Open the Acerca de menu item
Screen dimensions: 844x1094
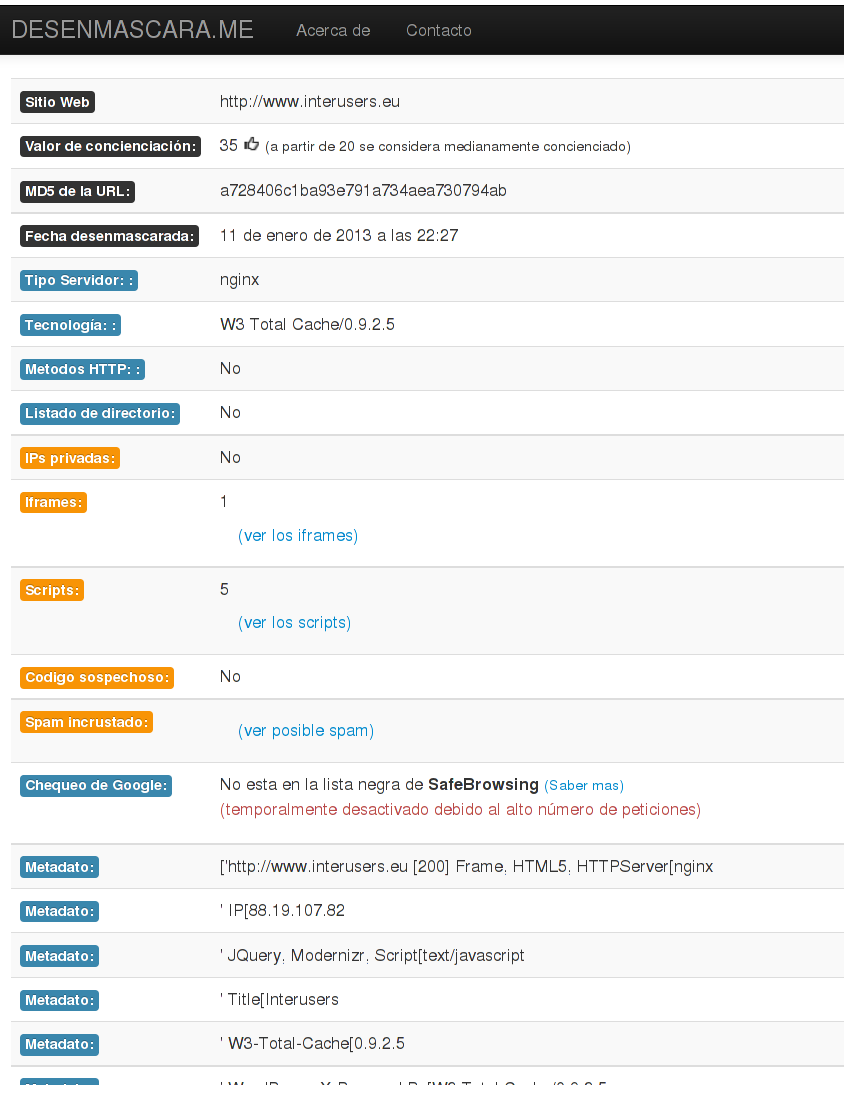tap(333, 31)
